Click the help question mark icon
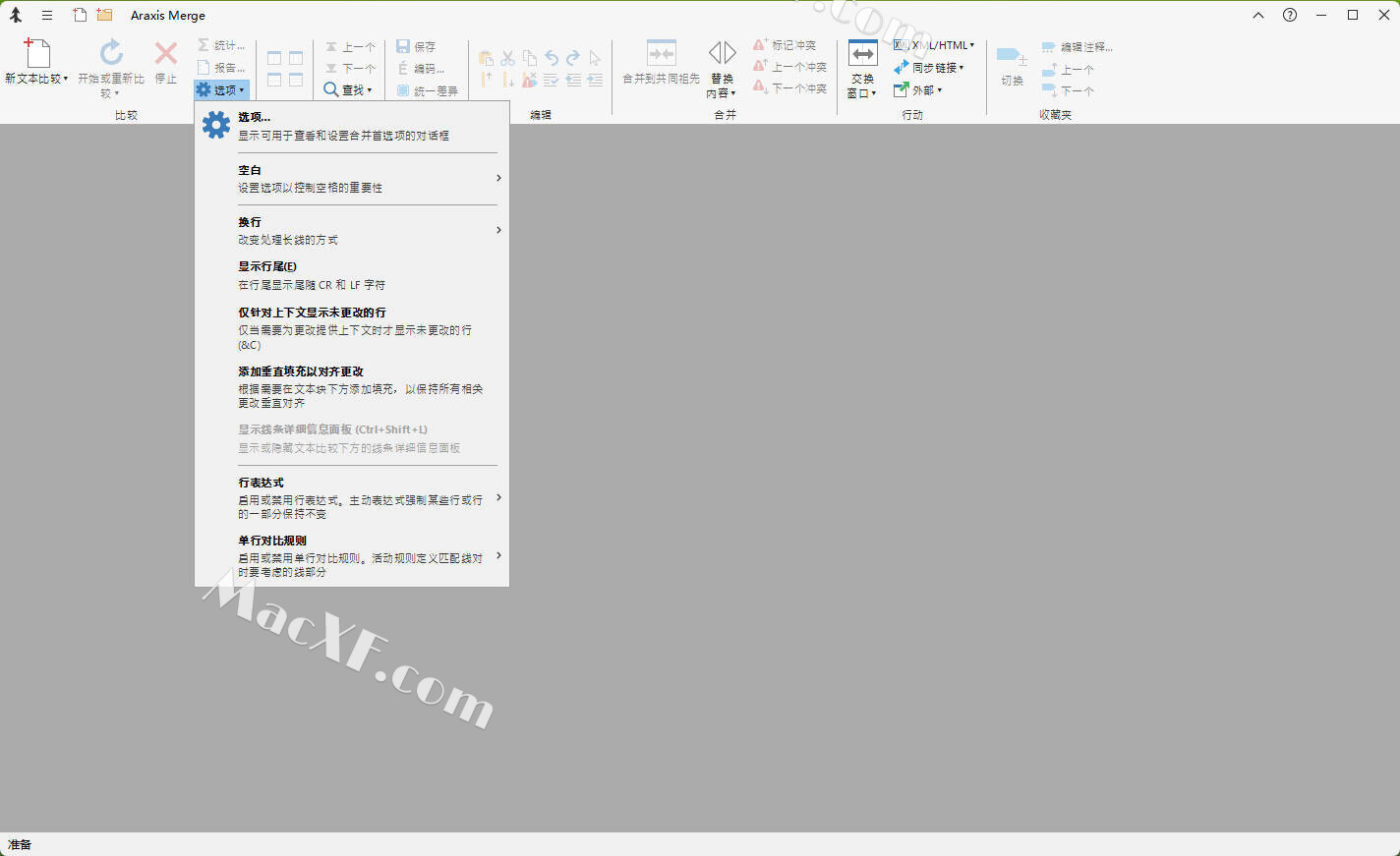Image resolution: width=1400 pixels, height=856 pixels. click(x=1290, y=15)
